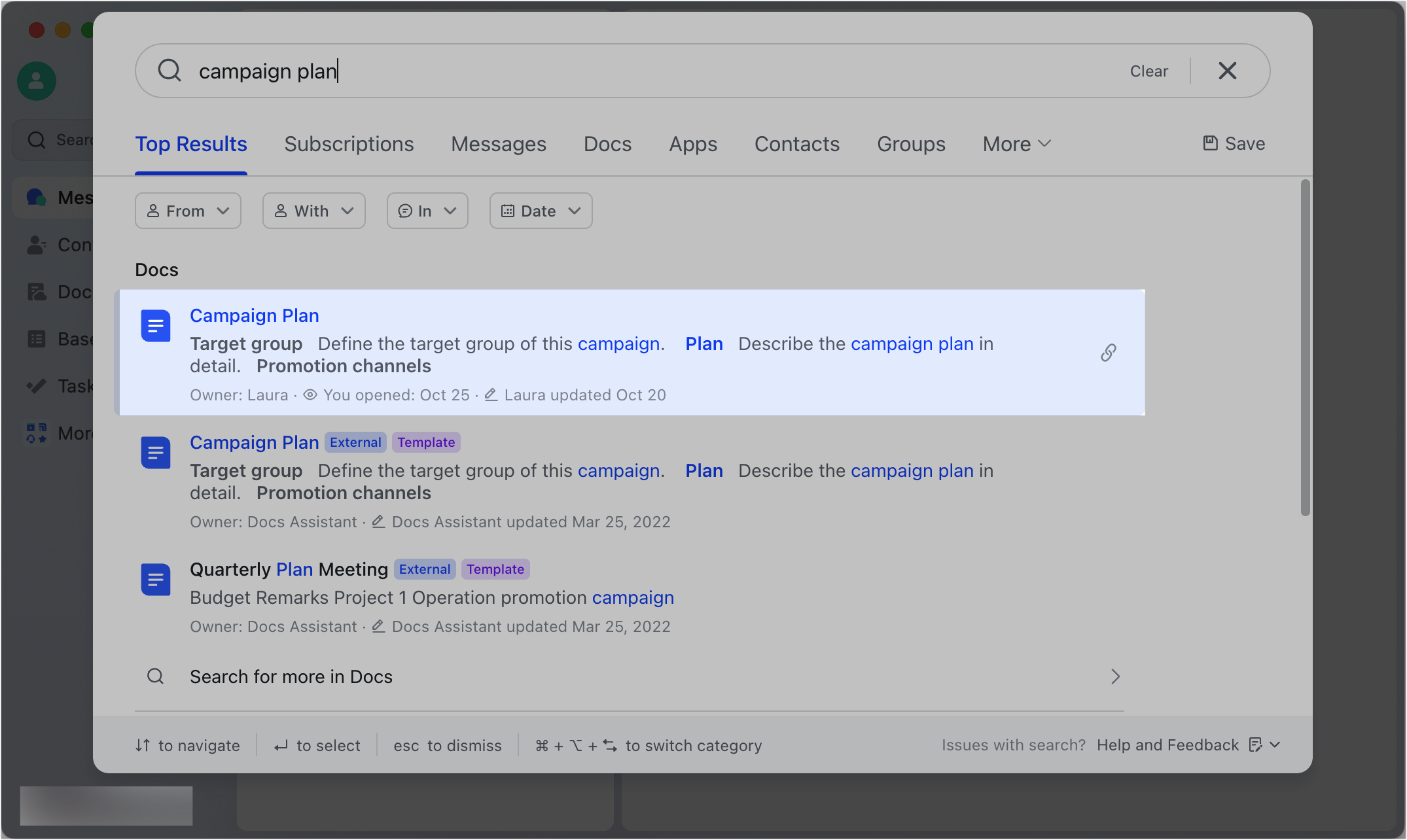Screen dimensions: 1407x840
Task: Open Messenger from the left sidebar
Action: coord(37,197)
